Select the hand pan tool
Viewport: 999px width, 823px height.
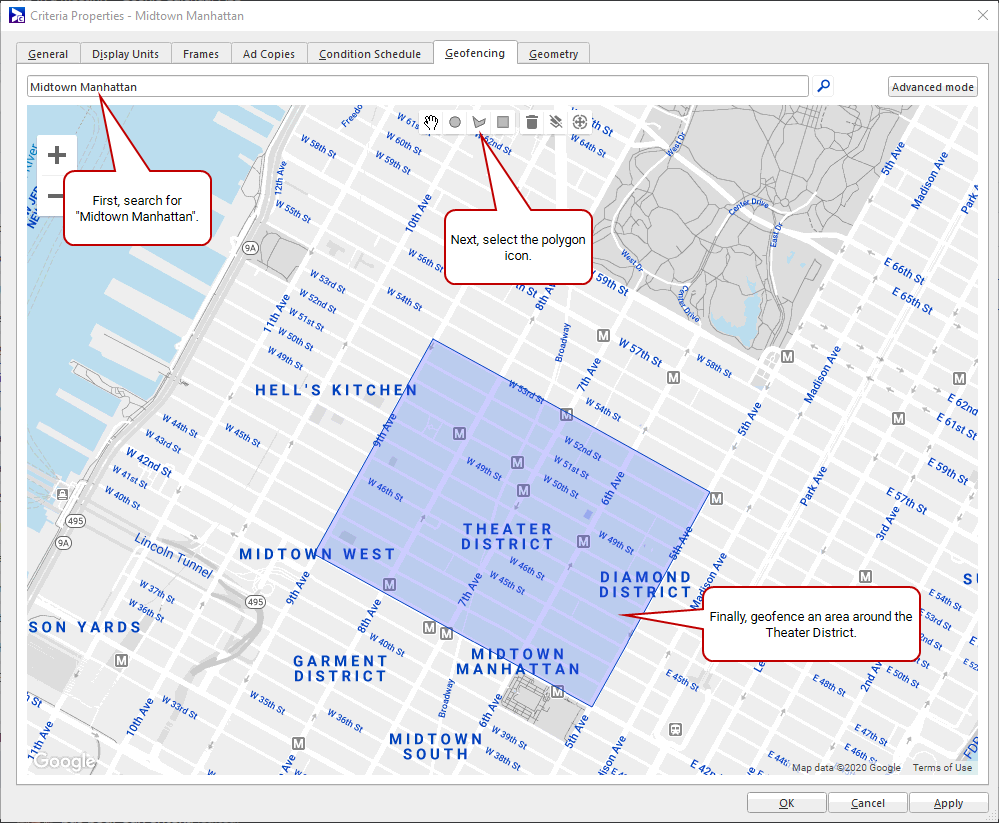(431, 122)
